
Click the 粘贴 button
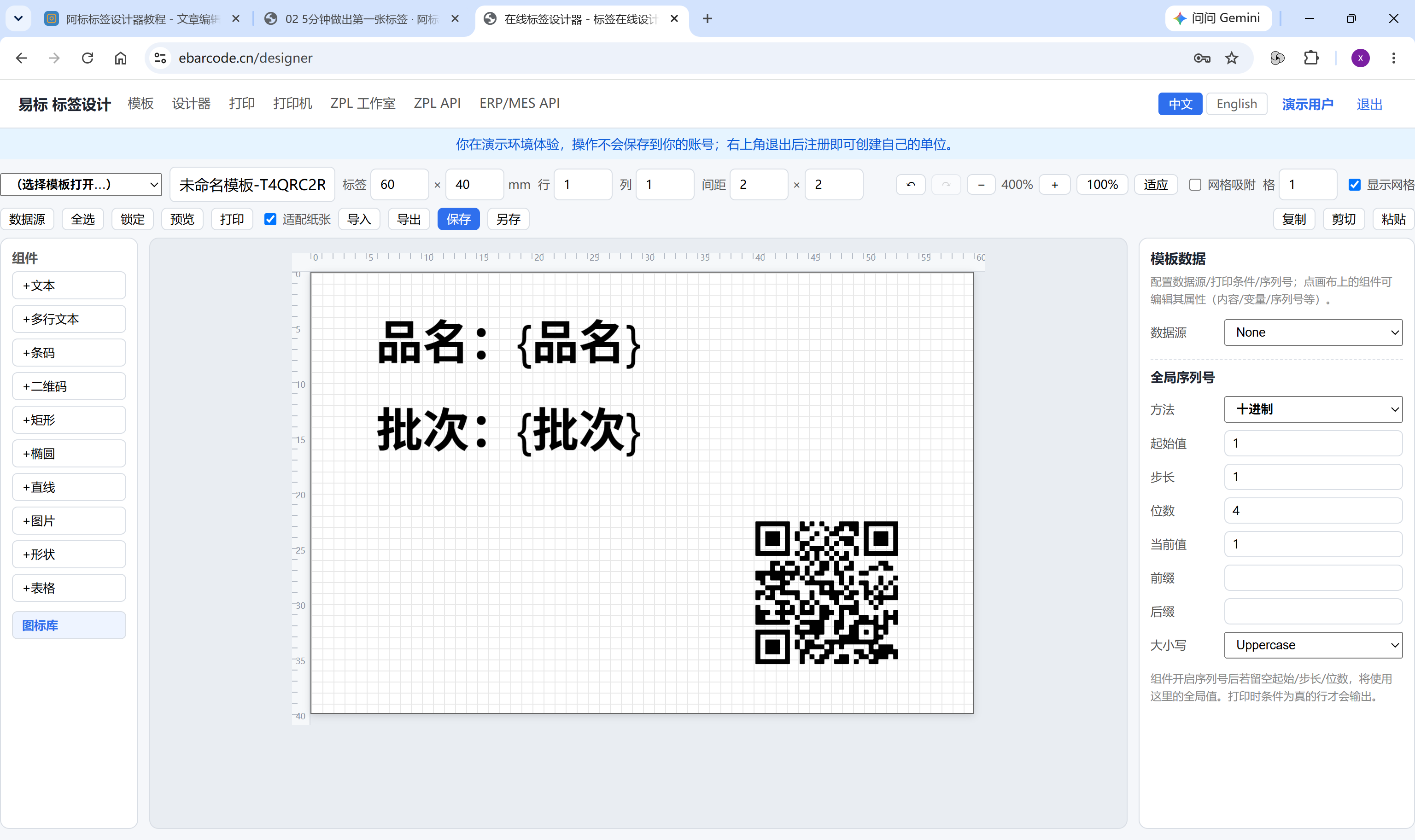click(1393, 219)
